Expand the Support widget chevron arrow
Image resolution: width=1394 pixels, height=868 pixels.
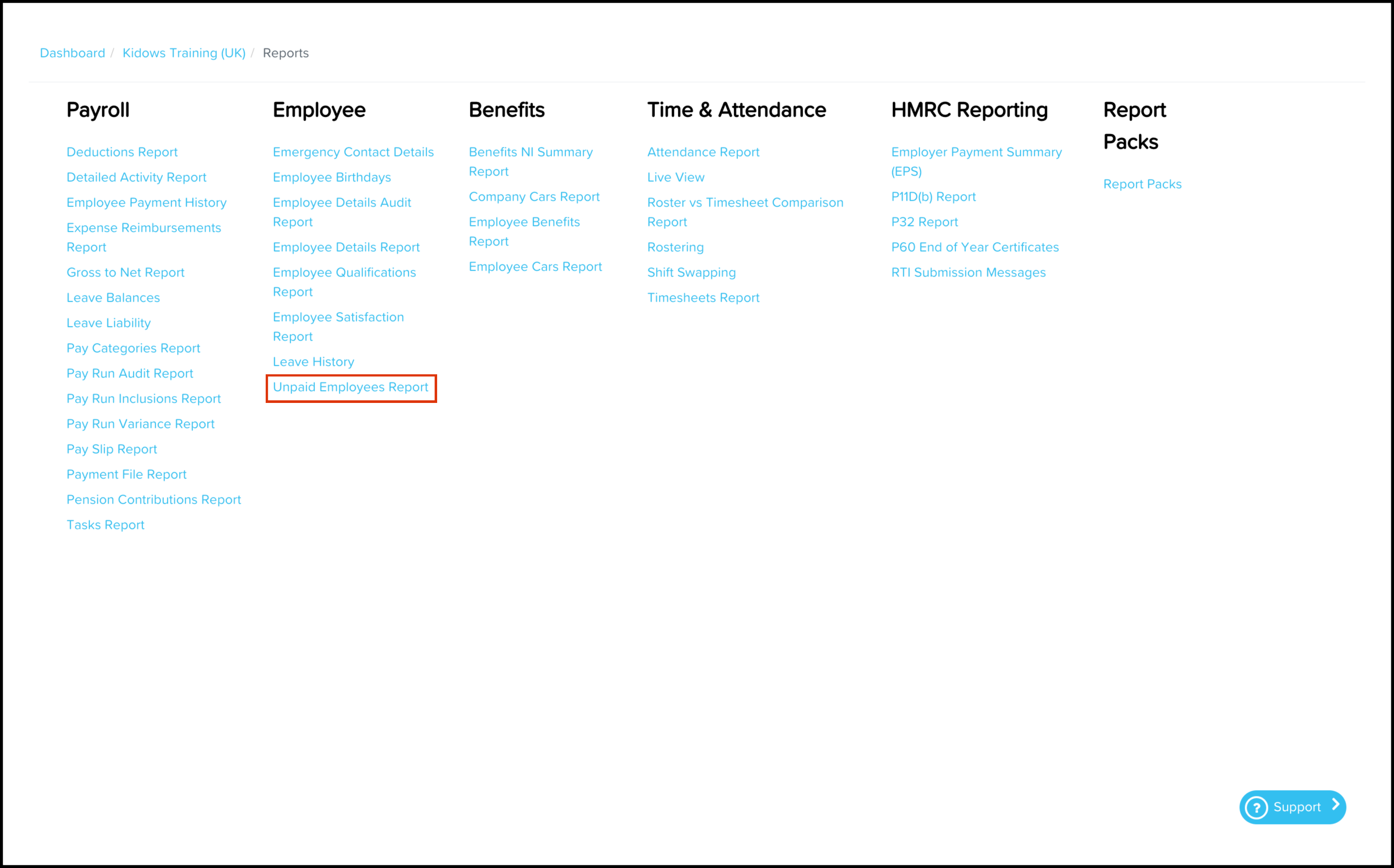tap(1335, 805)
